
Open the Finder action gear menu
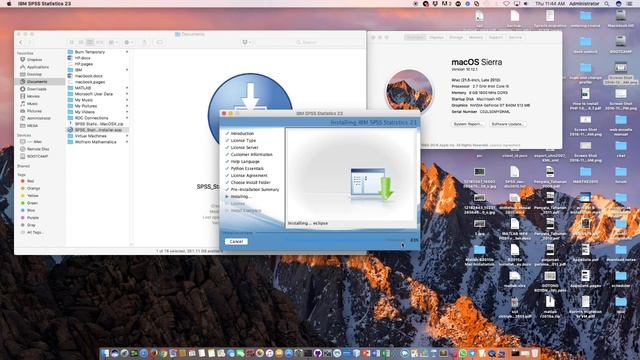pos(129,42)
